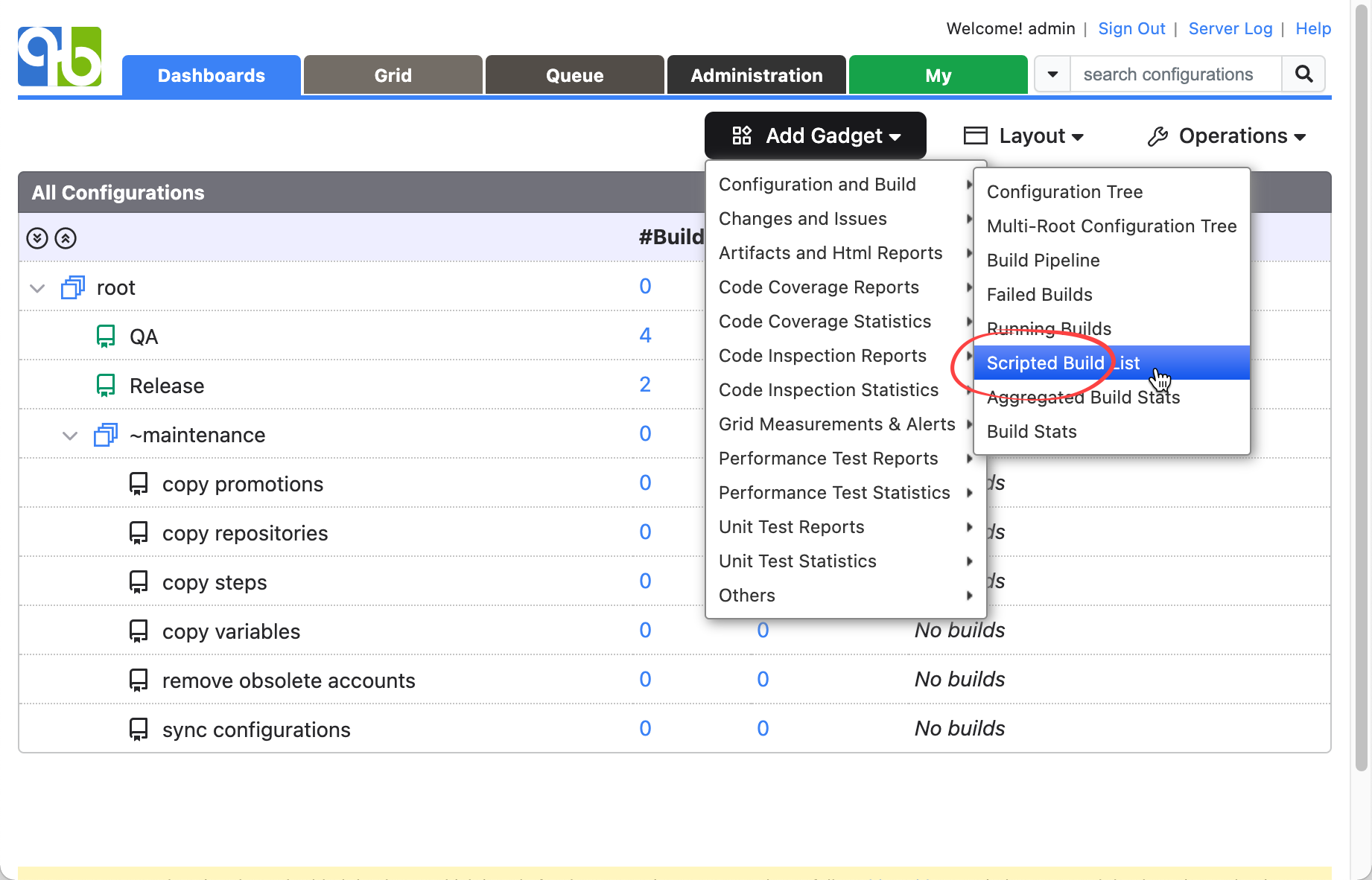The image size is (1372, 880).
Task: Click the Sign Out link
Action: [x=1131, y=29]
